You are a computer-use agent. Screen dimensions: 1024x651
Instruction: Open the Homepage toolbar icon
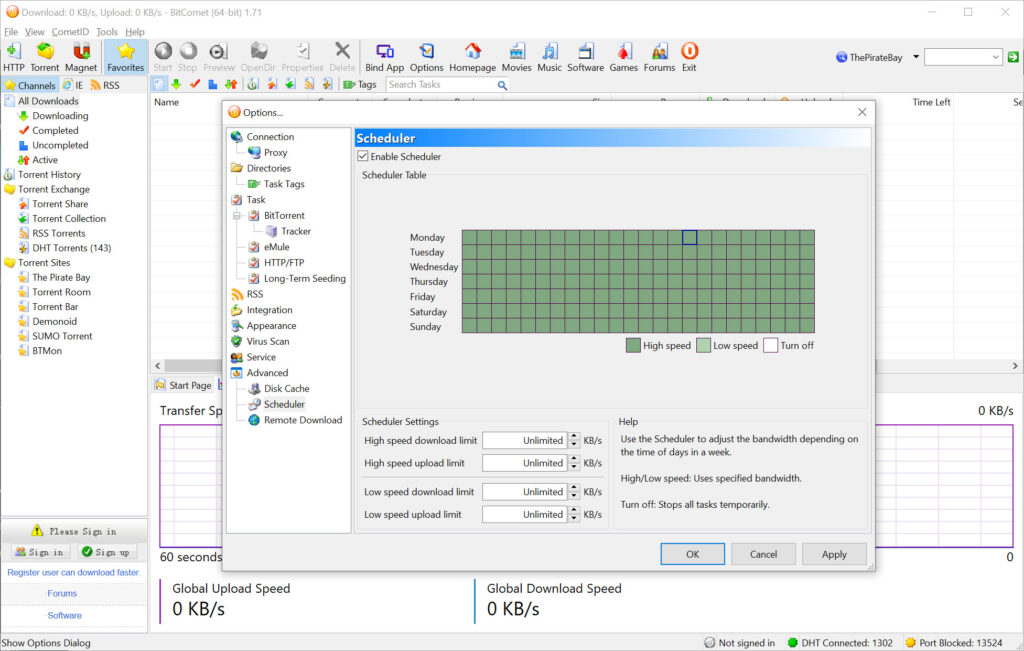coord(472,51)
